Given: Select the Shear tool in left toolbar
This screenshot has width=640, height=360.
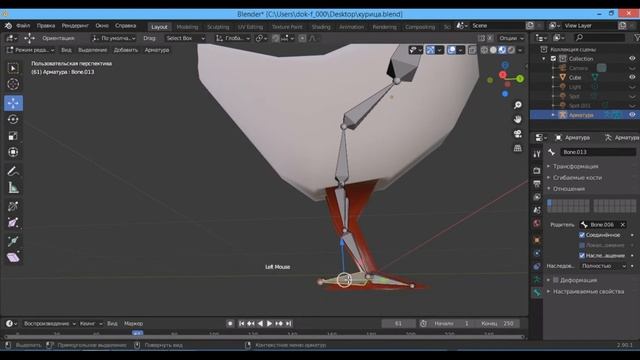Looking at the screenshot, I should tap(13, 257).
